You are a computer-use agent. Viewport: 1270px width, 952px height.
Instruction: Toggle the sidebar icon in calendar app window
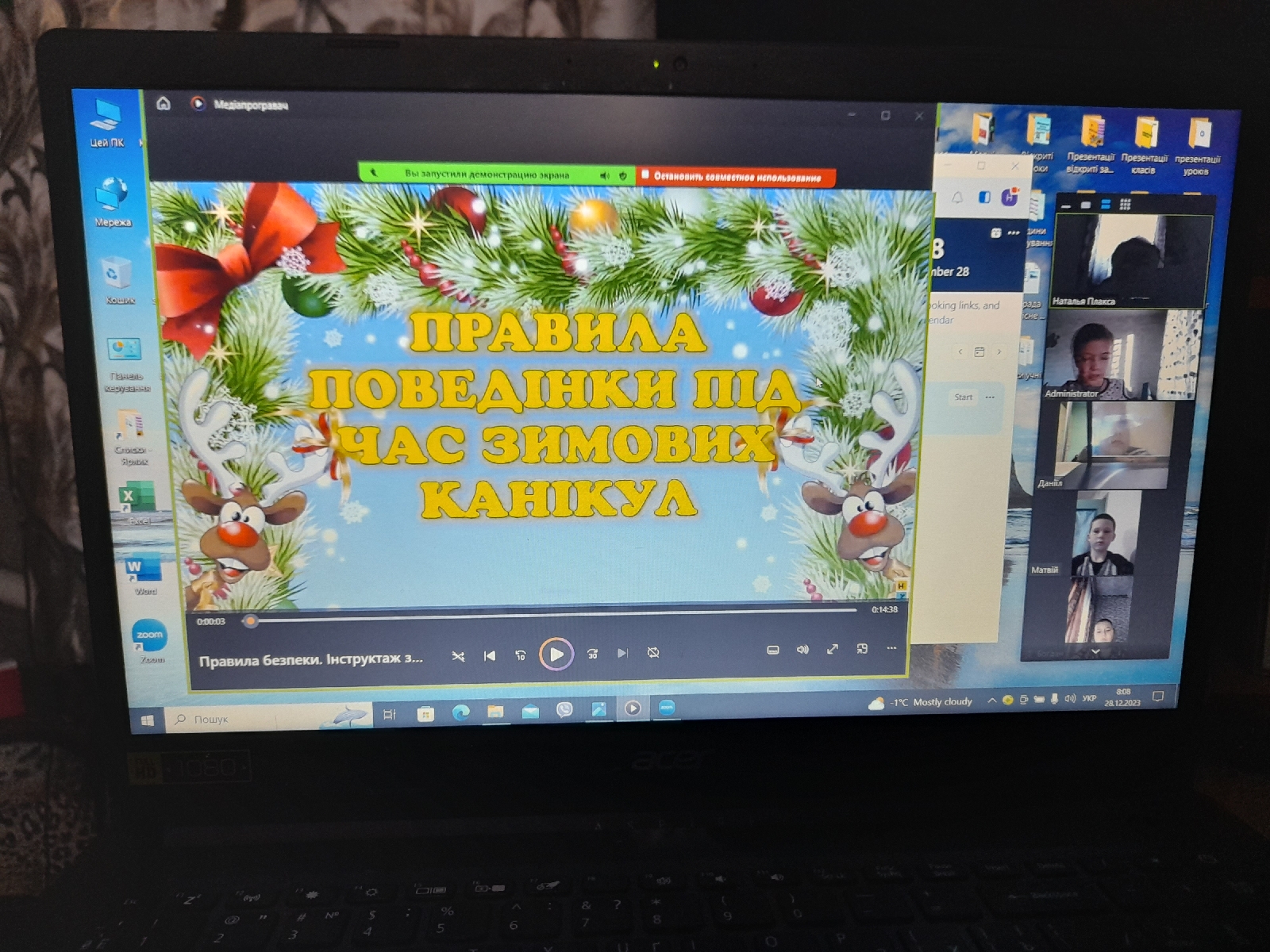983,198
